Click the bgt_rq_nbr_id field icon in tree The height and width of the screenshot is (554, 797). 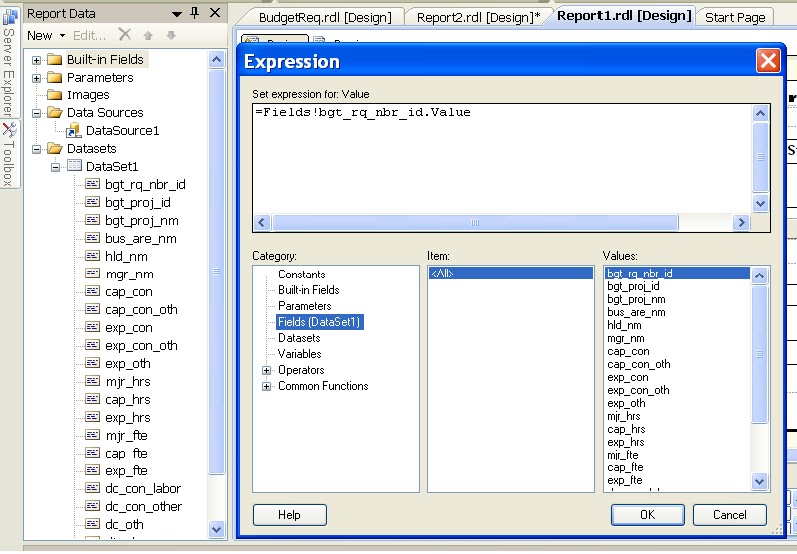click(x=92, y=183)
